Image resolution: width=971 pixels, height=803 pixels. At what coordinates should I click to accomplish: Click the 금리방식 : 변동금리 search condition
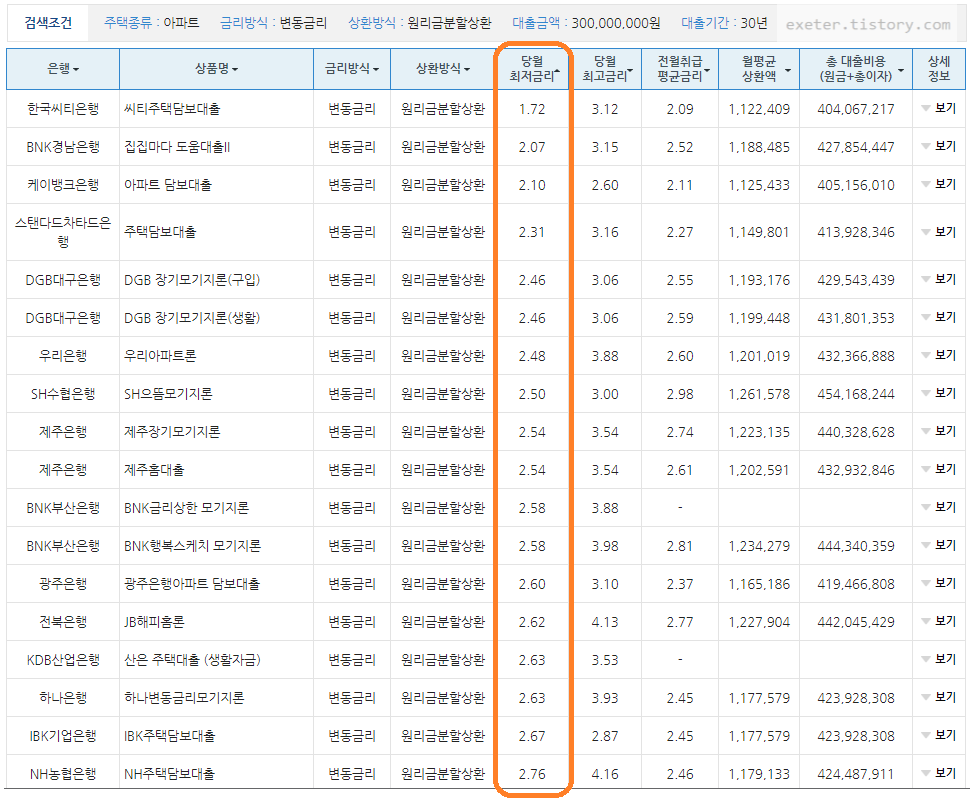[273, 24]
